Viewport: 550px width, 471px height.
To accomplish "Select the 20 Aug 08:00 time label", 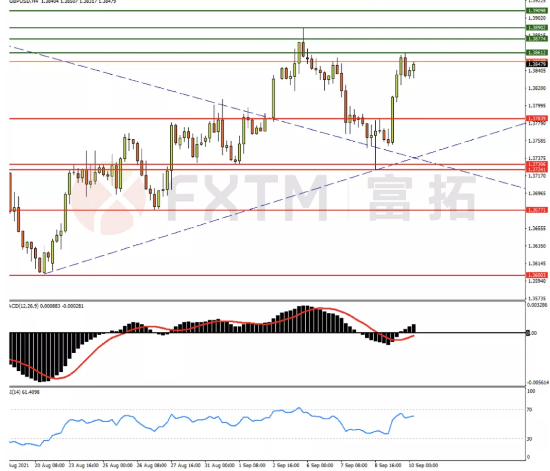I will click(49, 465).
